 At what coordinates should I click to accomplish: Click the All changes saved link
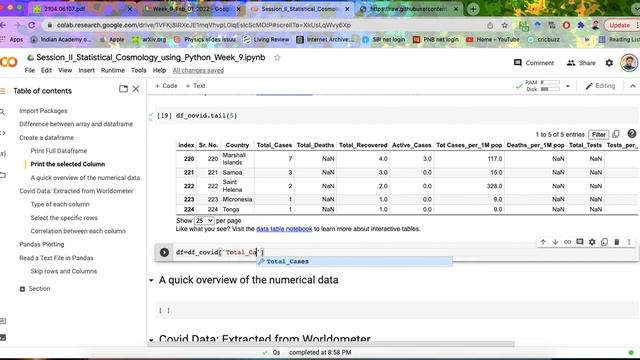pos(198,71)
